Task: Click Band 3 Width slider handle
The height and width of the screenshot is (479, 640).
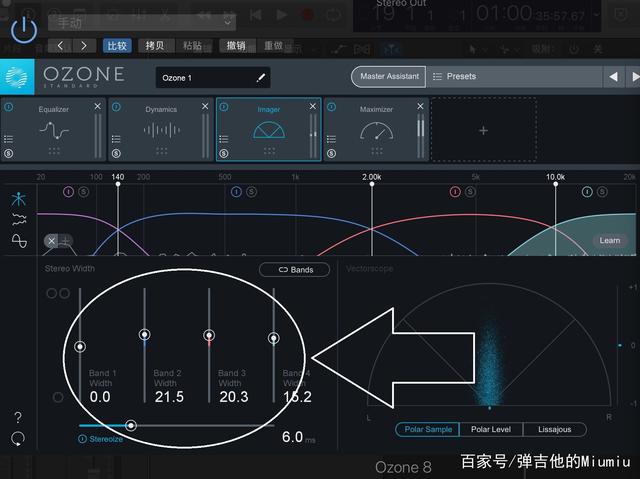Action: (x=209, y=335)
